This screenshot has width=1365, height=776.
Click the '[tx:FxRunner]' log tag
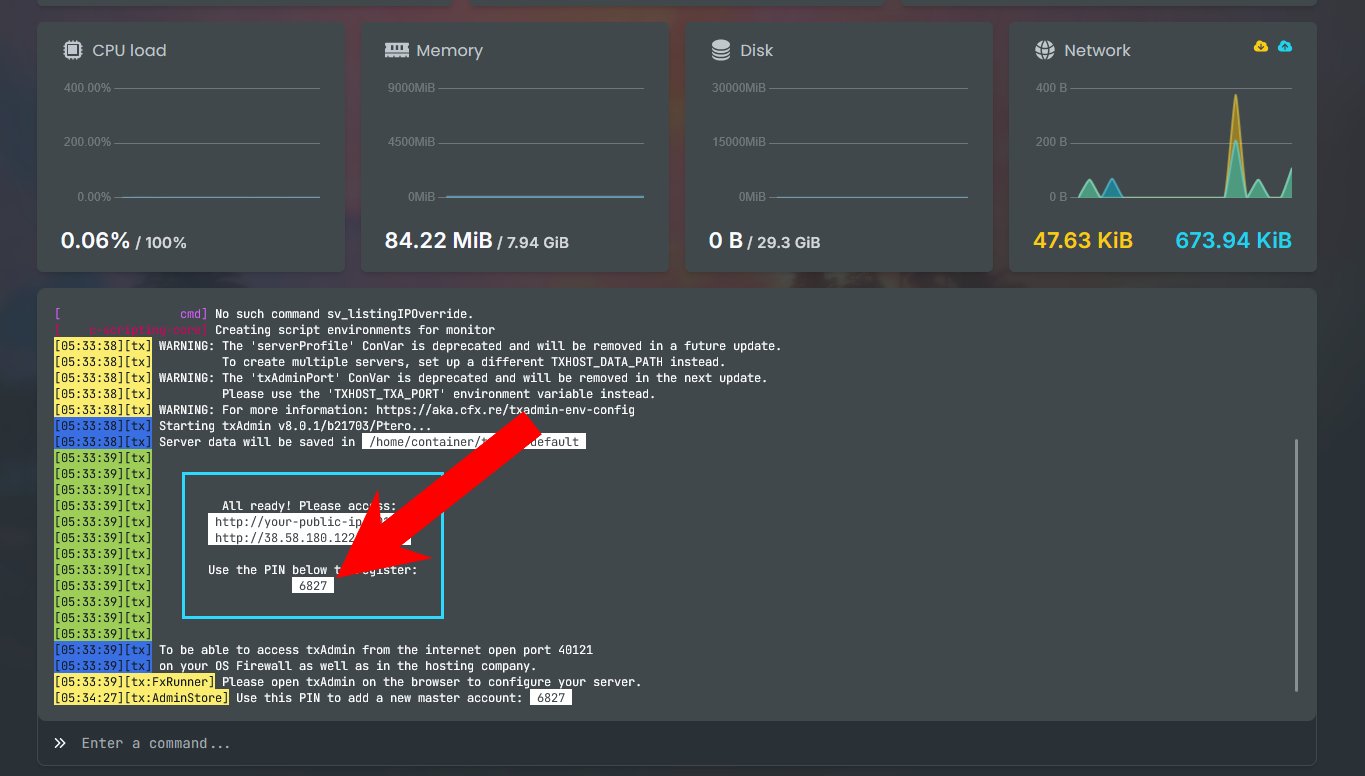click(x=169, y=682)
